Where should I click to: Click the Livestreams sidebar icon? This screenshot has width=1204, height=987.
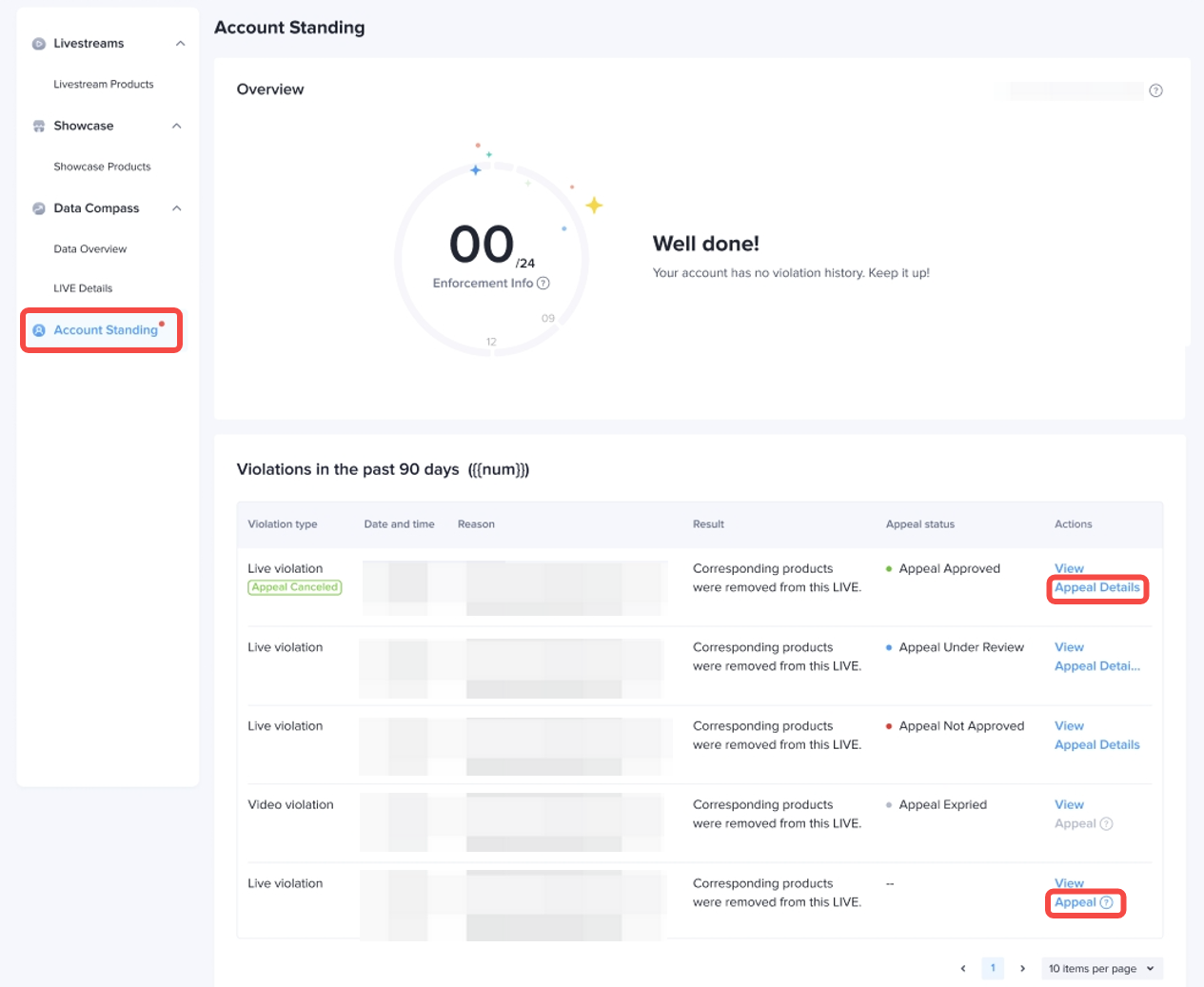coord(39,44)
